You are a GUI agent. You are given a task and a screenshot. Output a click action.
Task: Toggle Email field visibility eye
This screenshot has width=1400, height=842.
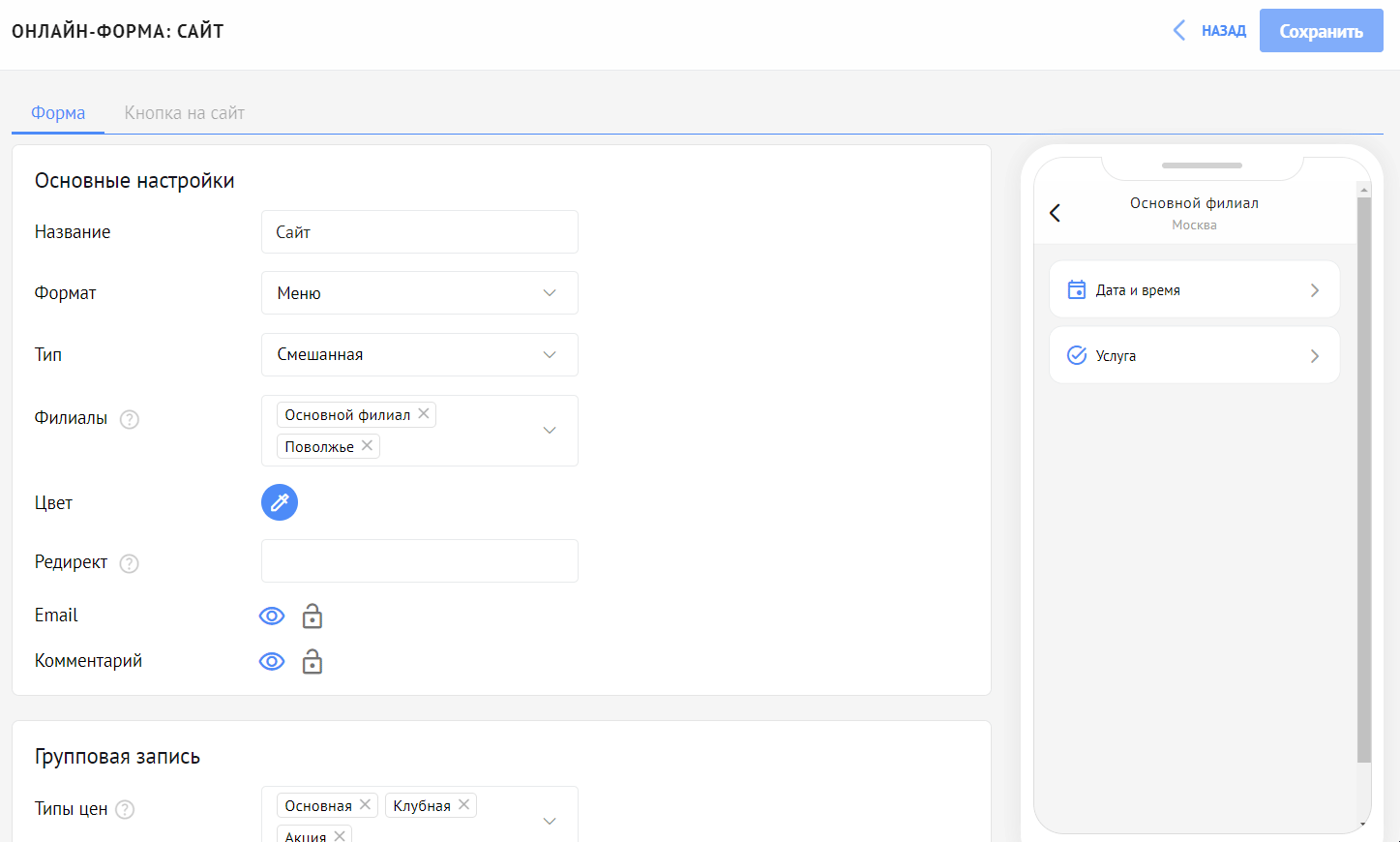pyautogui.click(x=272, y=616)
